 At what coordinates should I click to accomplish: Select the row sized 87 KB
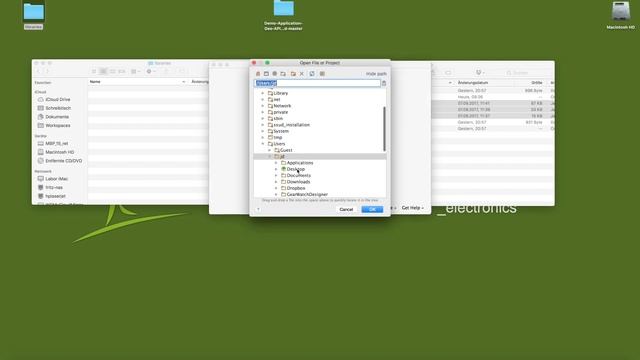[493, 103]
